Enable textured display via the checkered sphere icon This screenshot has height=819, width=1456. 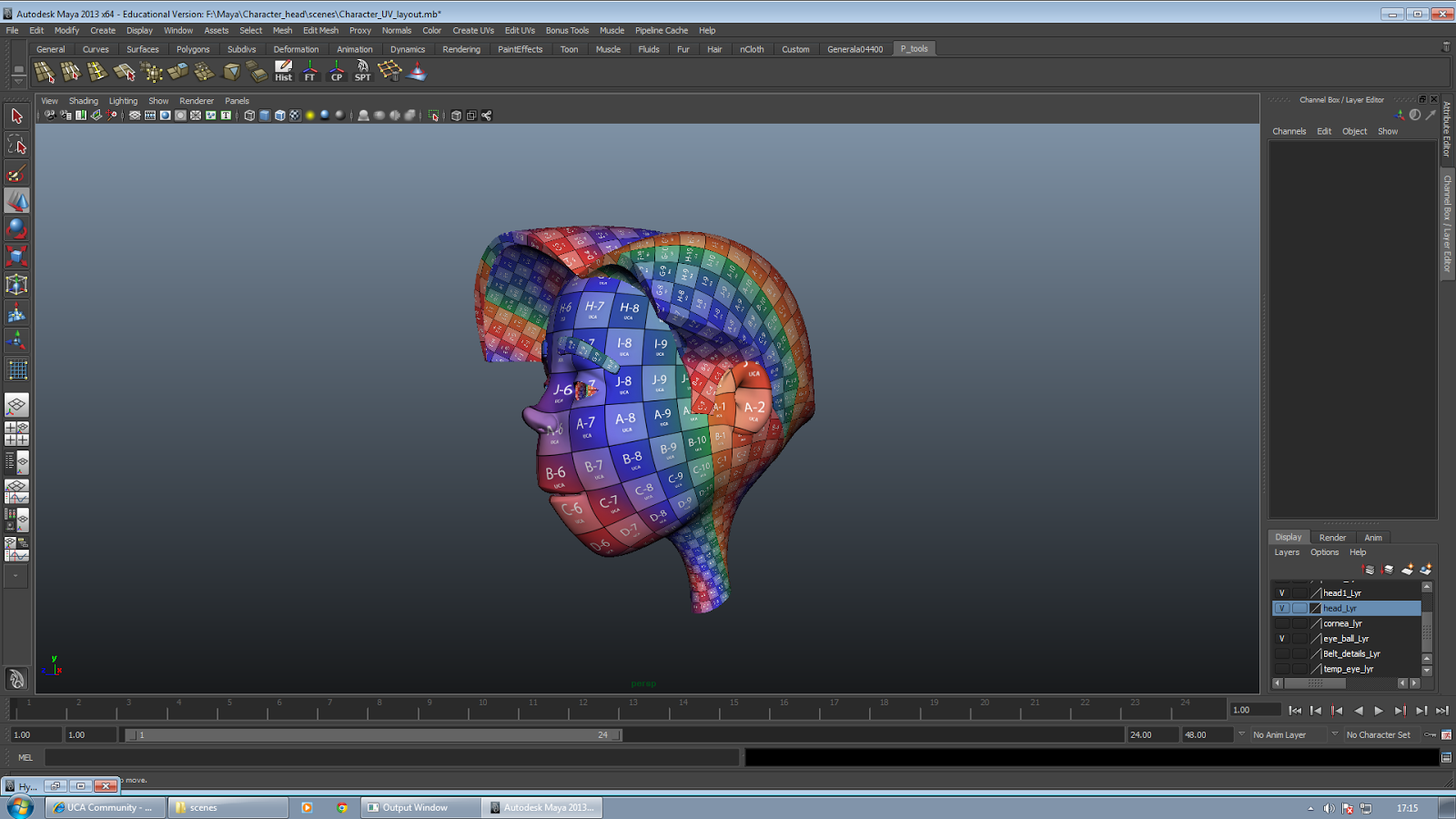pos(296,116)
